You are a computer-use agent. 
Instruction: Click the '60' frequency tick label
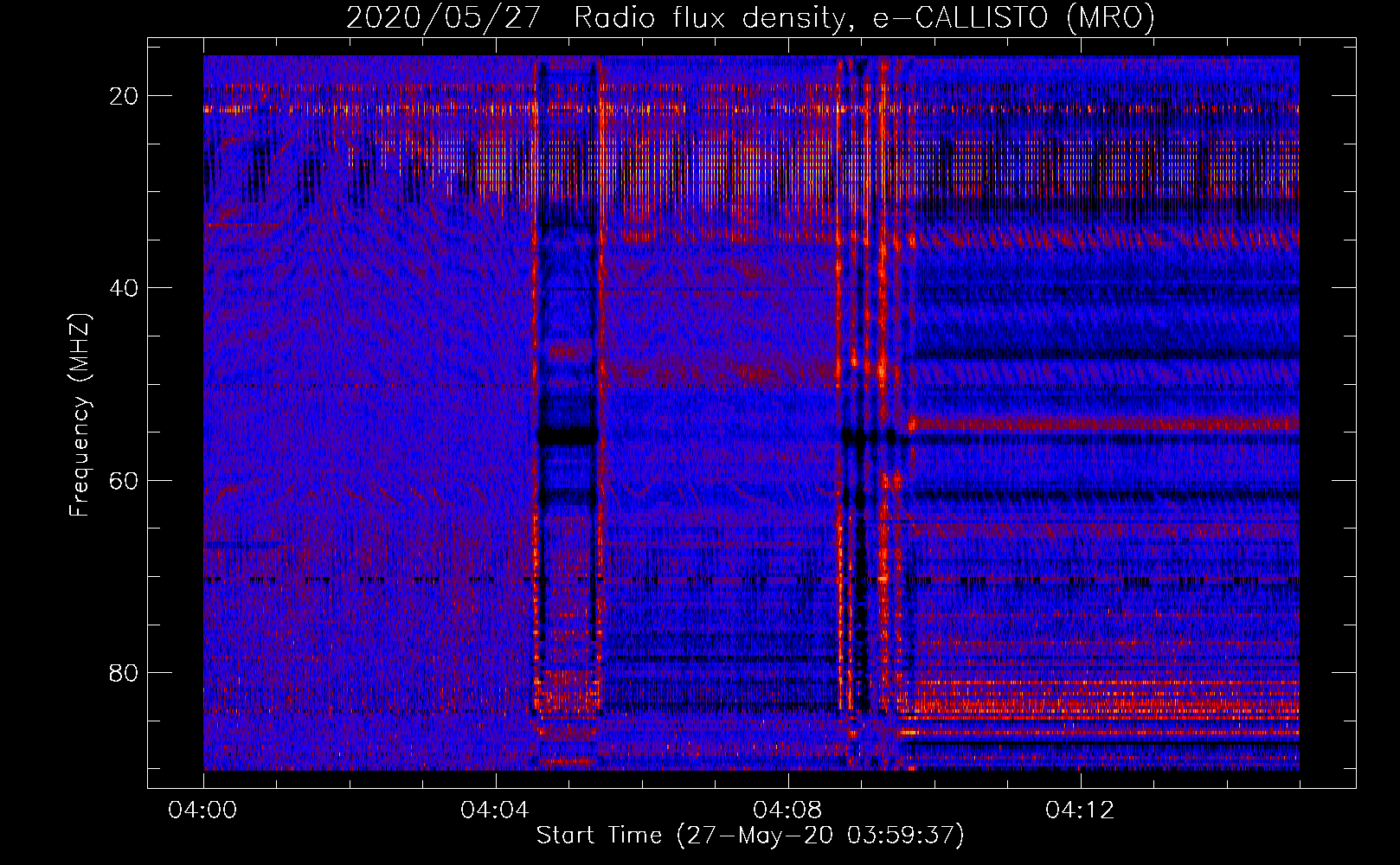[x=124, y=481]
